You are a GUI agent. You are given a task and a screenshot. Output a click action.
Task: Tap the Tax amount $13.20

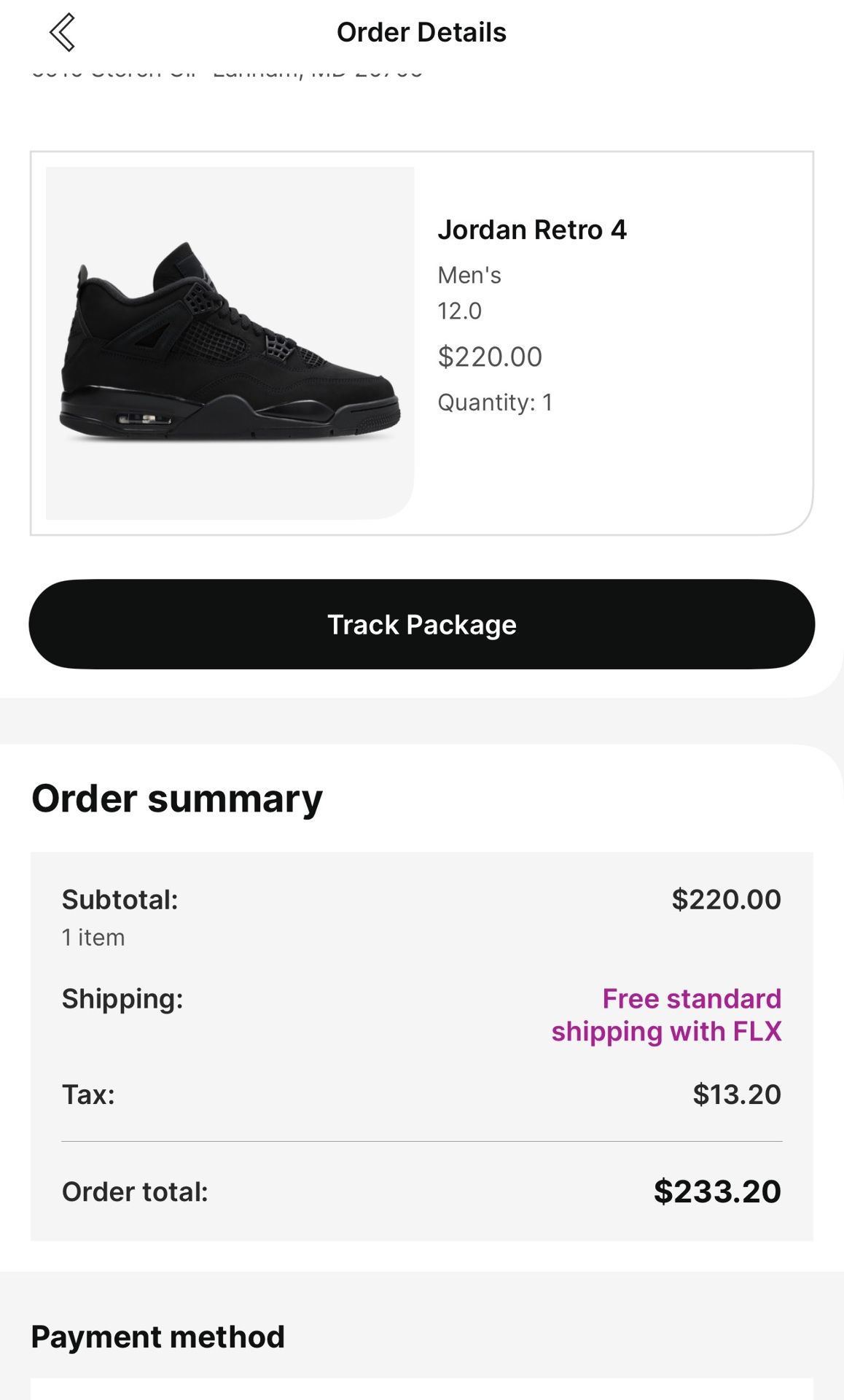737,1094
